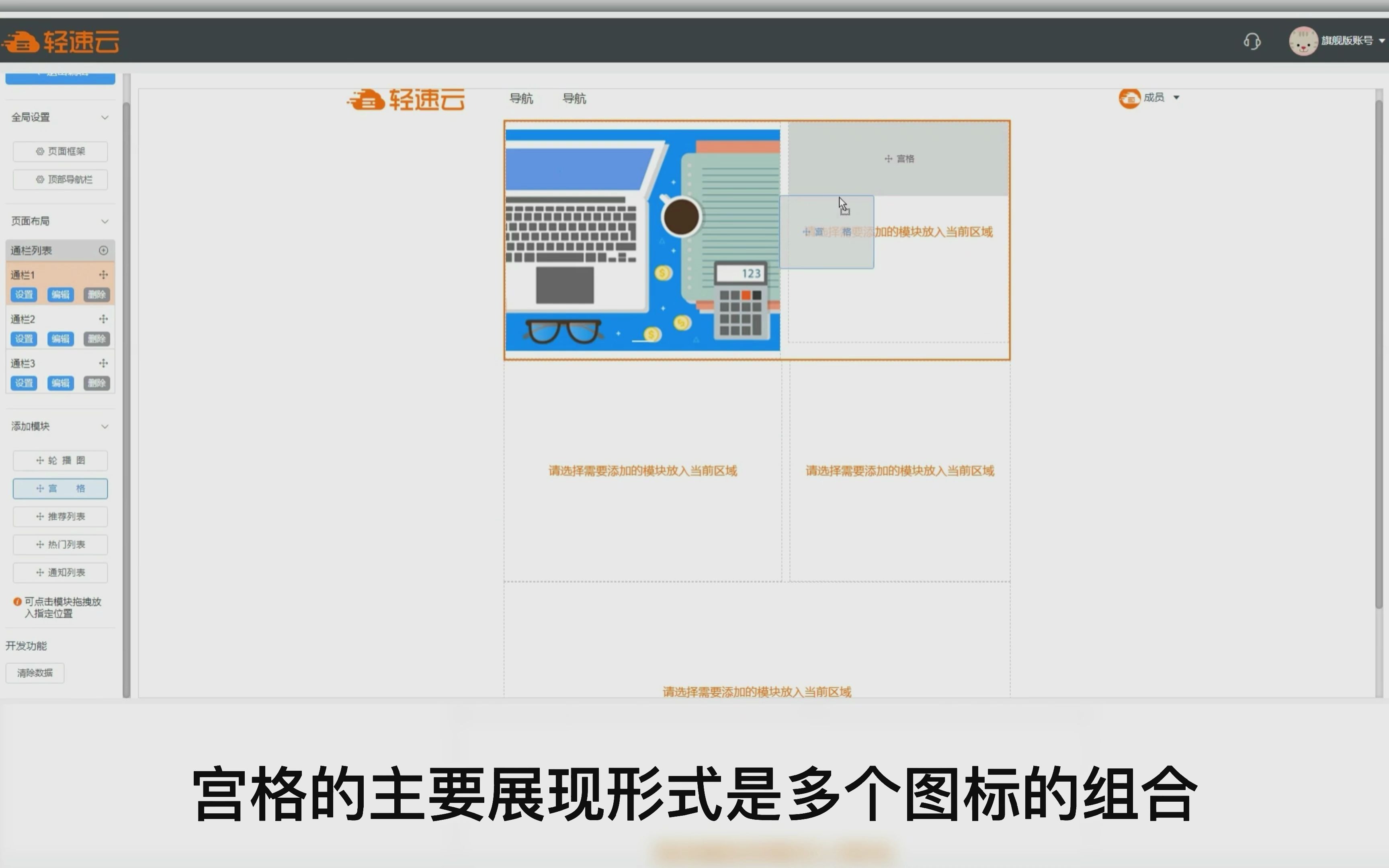Click the 通栏列表 header label
Viewport: 1389px width, 868px height.
(x=32, y=250)
